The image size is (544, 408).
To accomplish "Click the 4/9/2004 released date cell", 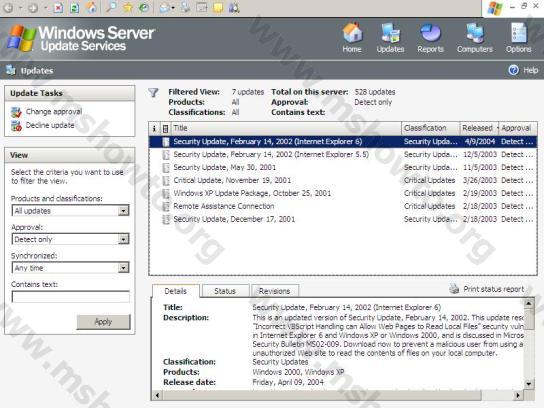I will (479, 142).
